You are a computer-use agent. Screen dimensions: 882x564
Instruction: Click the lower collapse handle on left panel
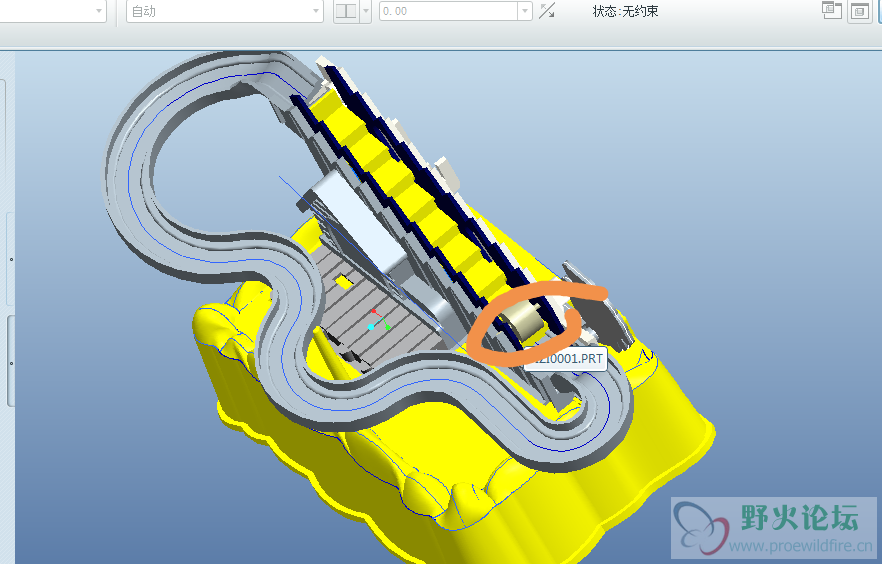coord(11,363)
